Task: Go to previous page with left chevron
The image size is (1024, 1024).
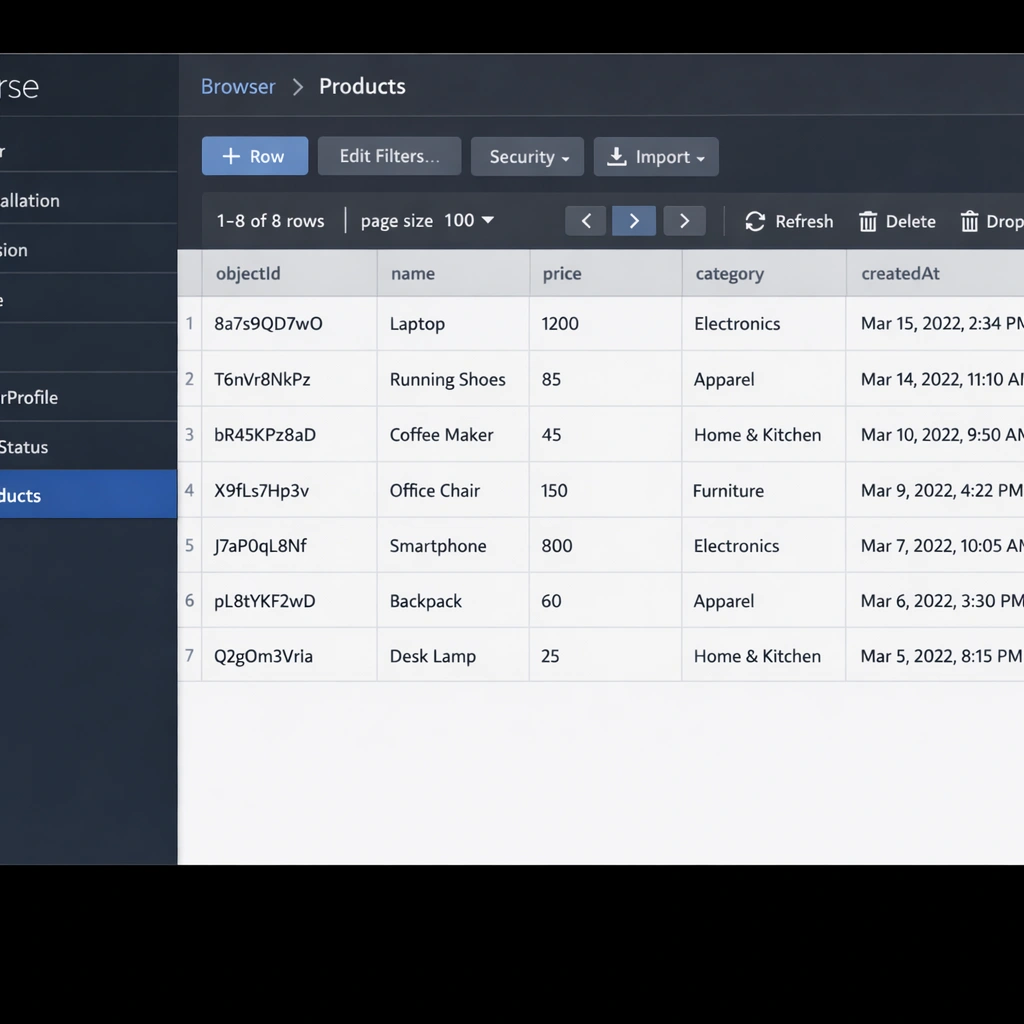Action: pyautogui.click(x=586, y=221)
